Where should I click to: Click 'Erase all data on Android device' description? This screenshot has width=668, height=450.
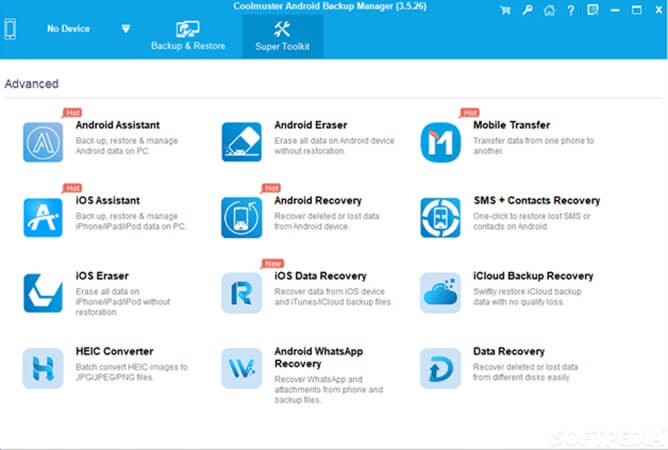[334, 146]
